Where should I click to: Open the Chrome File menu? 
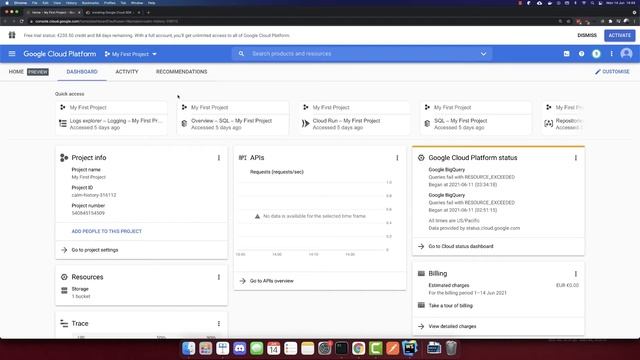[x=35, y=3]
